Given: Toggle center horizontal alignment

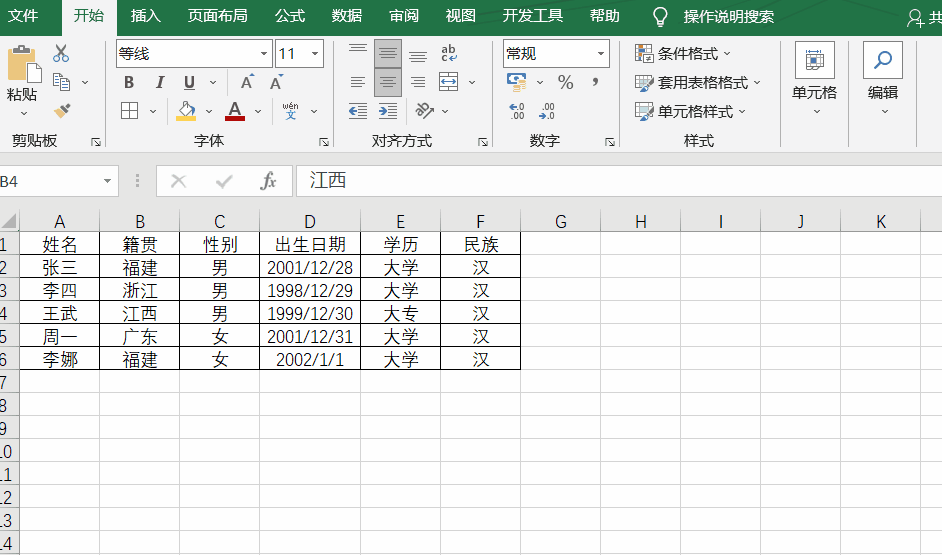Looking at the screenshot, I should point(387,82).
